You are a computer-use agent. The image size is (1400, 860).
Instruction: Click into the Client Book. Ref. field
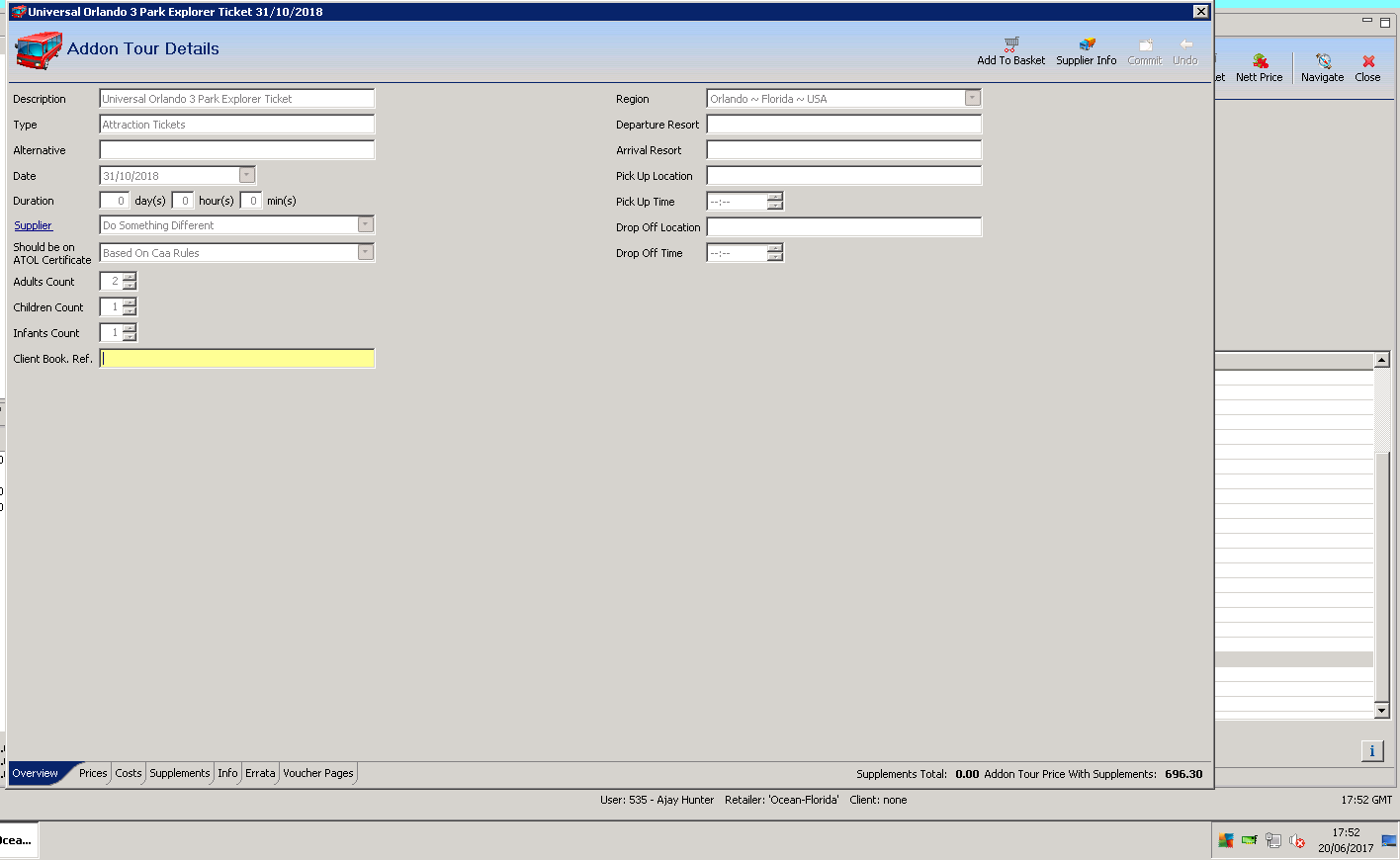pyautogui.click(x=237, y=359)
